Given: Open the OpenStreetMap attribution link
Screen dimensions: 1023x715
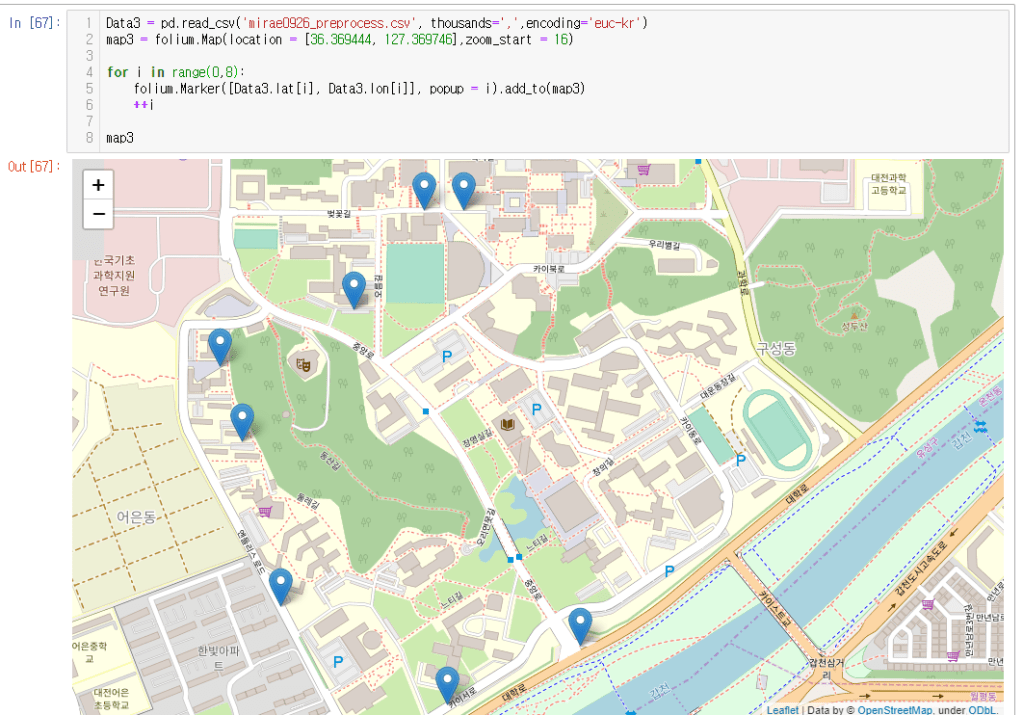Looking at the screenshot, I should click(x=892, y=710).
